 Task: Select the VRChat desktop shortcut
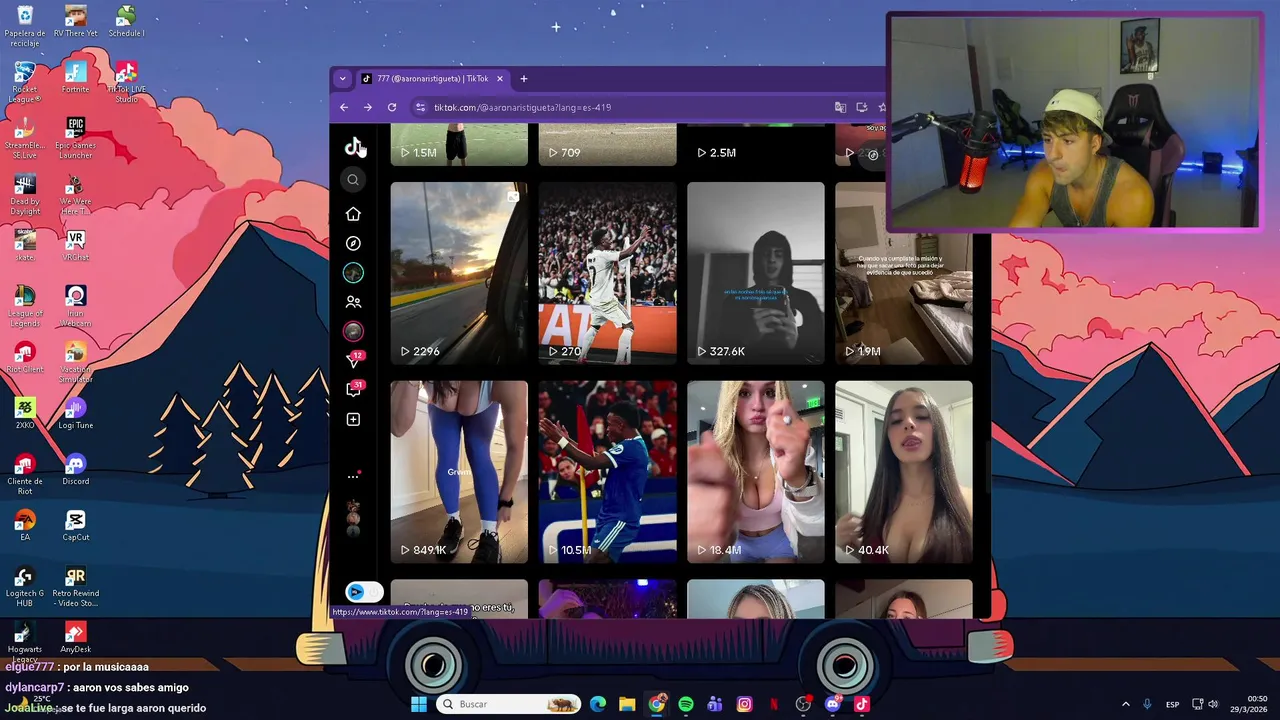click(76, 245)
